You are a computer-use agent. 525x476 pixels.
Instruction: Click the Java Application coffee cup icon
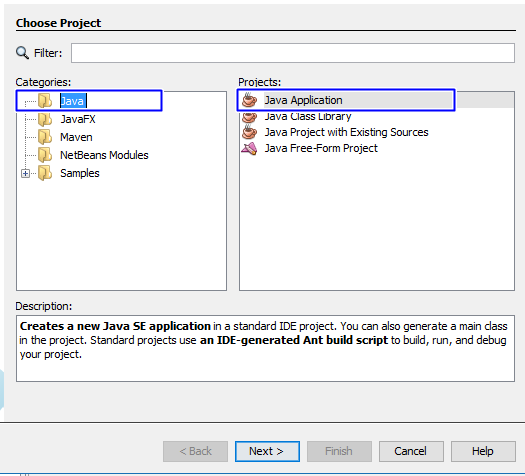[249, 100]
